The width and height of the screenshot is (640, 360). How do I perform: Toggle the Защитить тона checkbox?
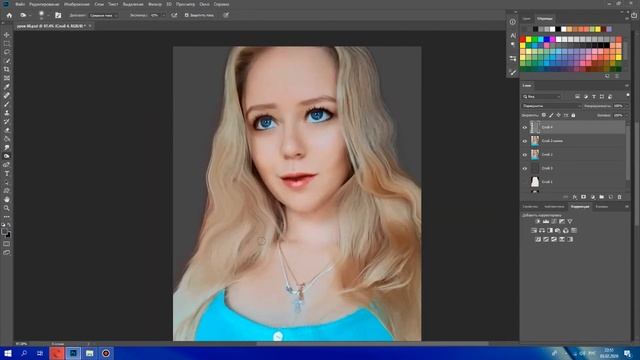(x=187, y=15)
